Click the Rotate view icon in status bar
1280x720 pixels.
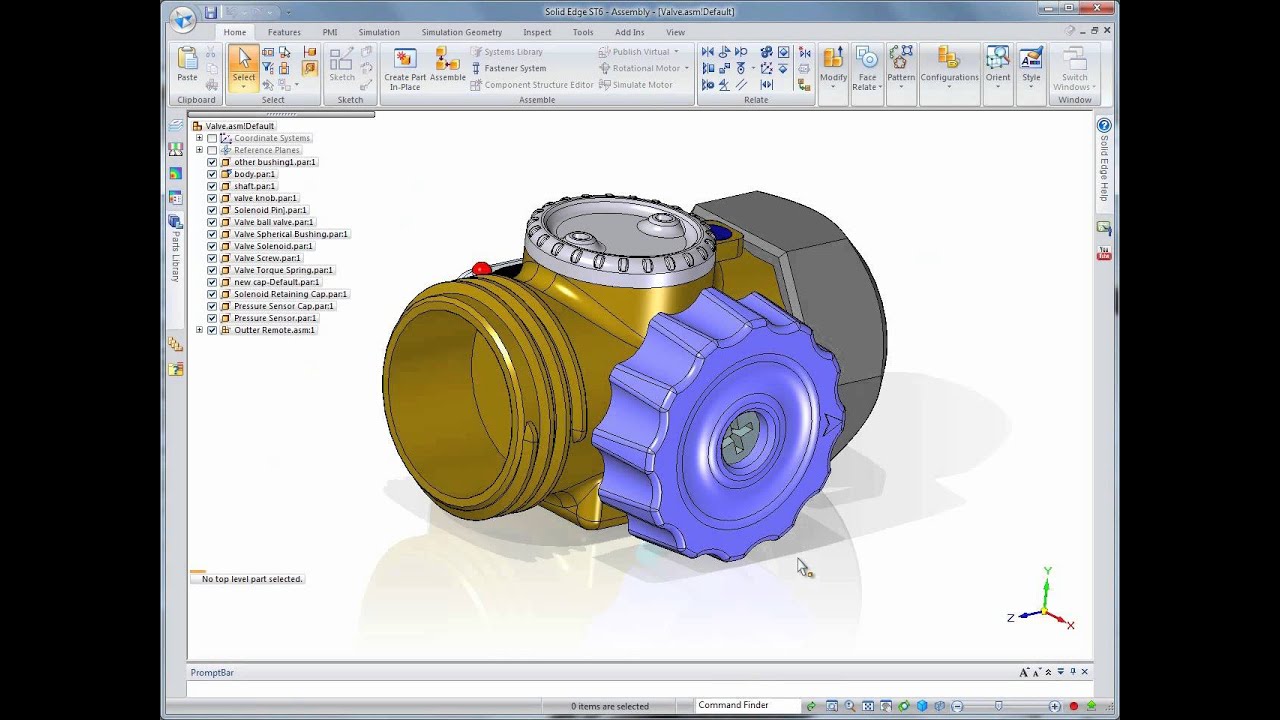click(x=904, y=706)
